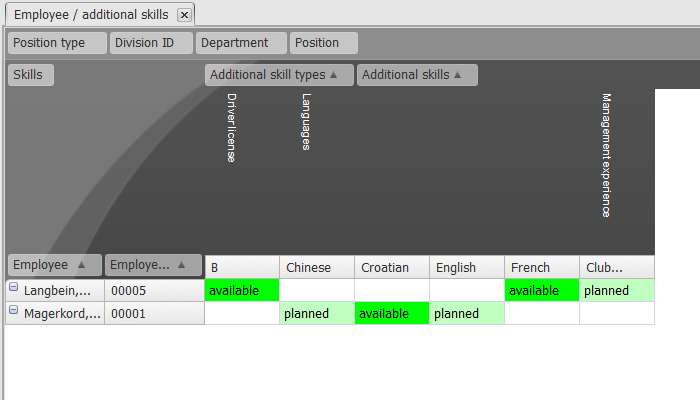Select the Position type filter field

coord(57,43)
